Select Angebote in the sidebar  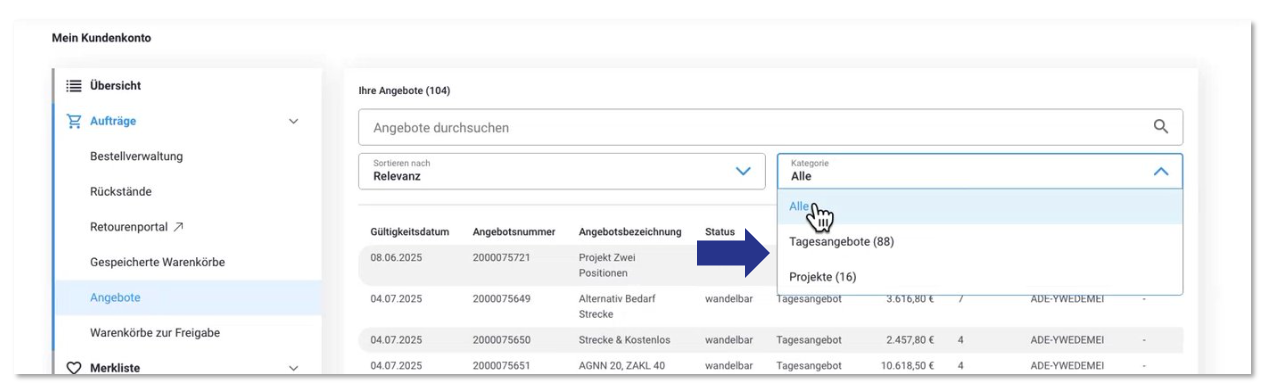coord(187,298)
